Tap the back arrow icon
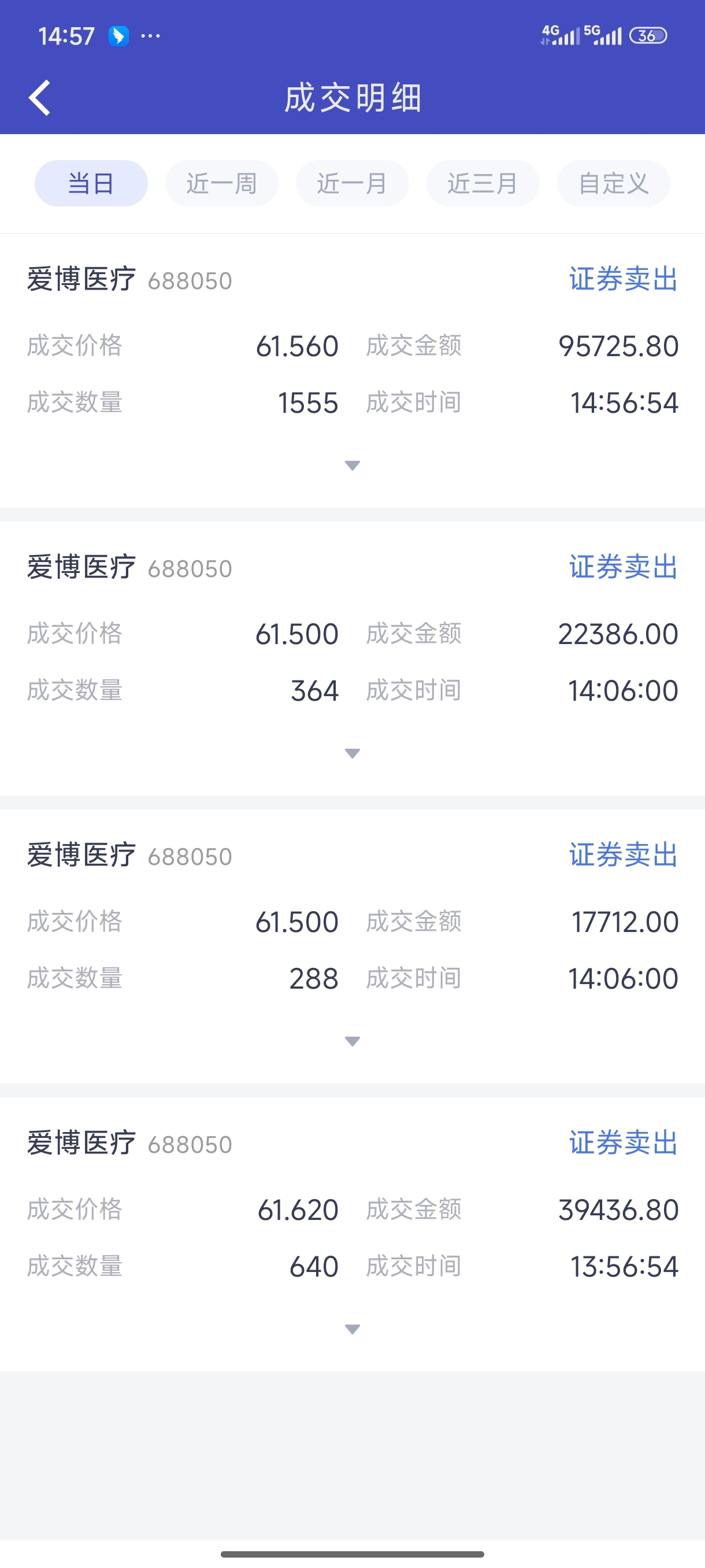Screen dimensions: 705x1568 coord(40,97)
